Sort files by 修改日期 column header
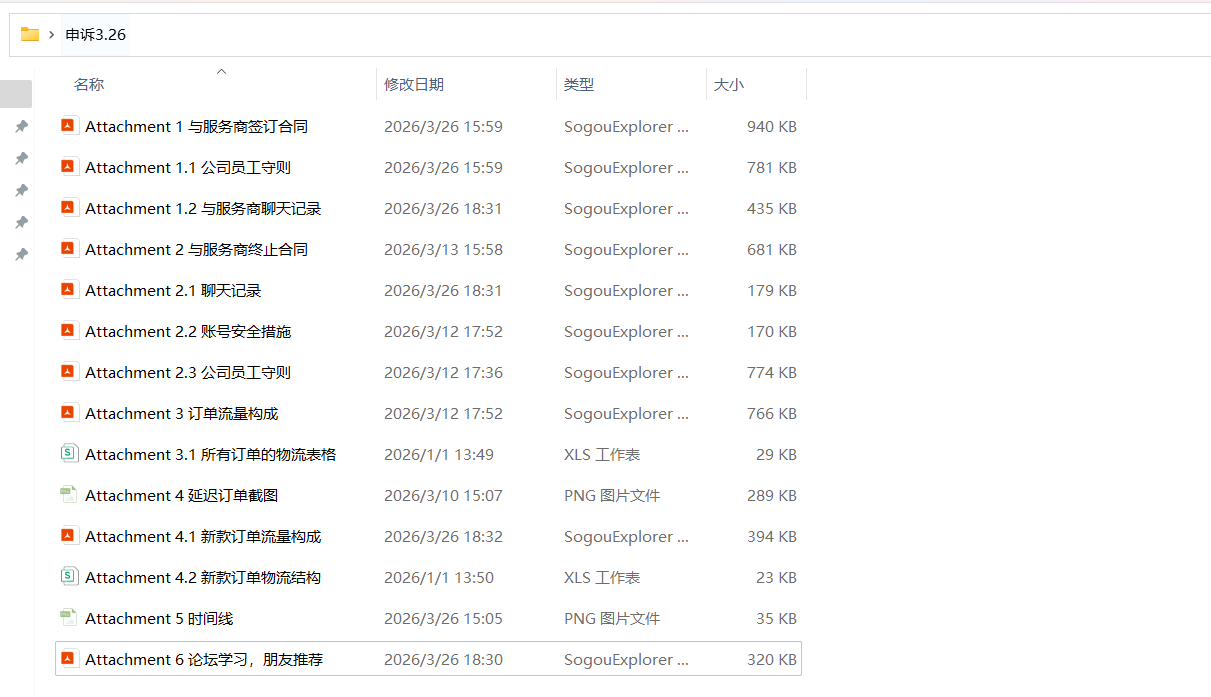The height and width of the screenshot is (697, 1211). [414, 85]
